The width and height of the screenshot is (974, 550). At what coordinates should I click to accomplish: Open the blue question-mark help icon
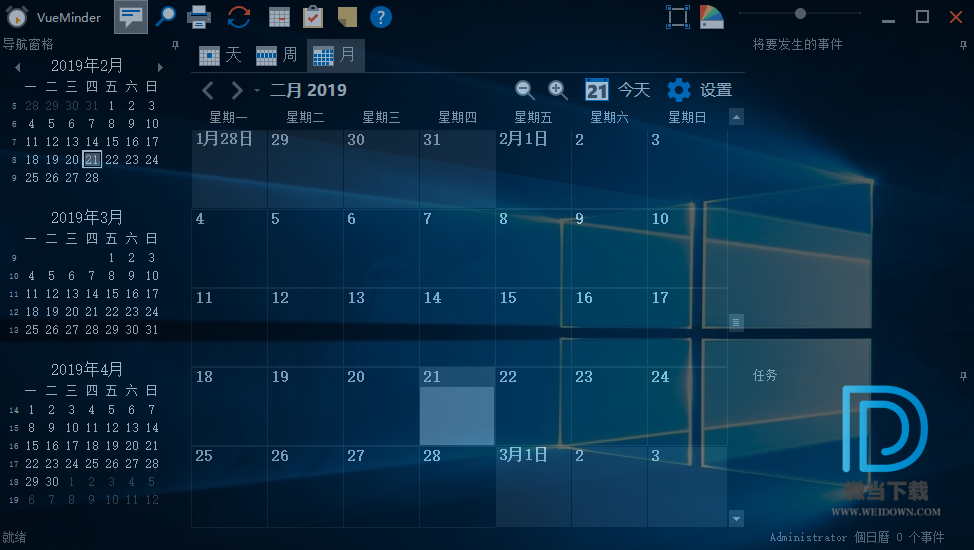(x=381, y=17)
